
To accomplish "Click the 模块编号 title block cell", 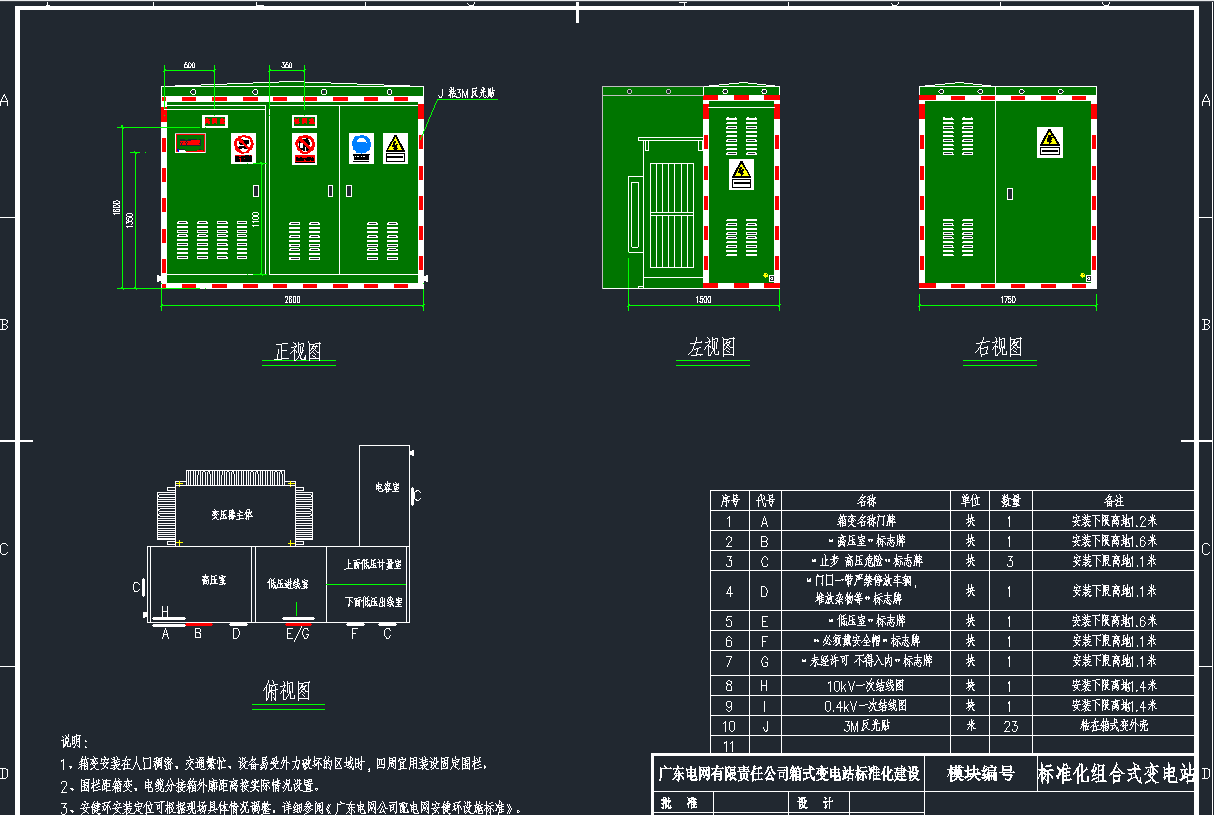I will [x=981, y=773].
